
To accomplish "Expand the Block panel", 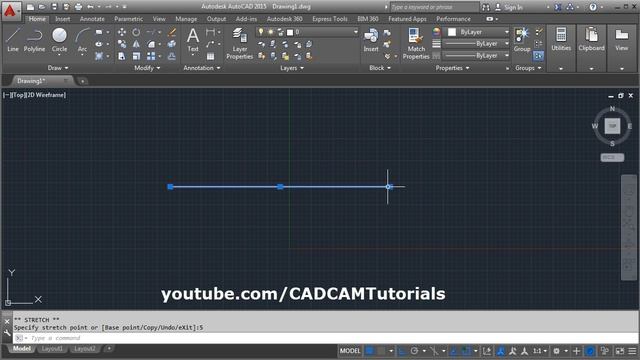I will 380,68.
